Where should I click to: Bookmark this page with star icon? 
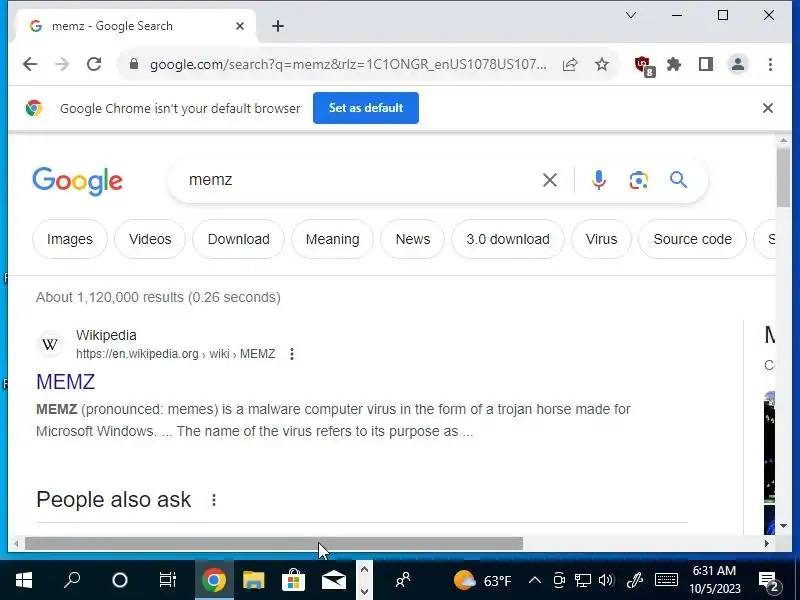pyautogui.click(x=602, y=64)
